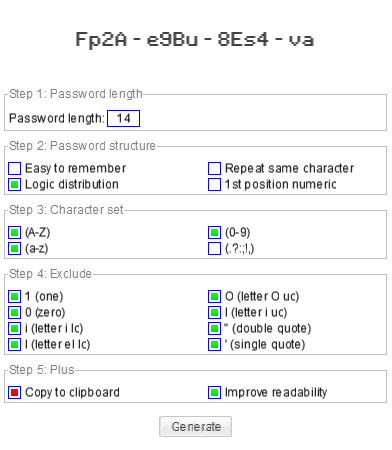Disable Improve readability option

pos(214,392)
